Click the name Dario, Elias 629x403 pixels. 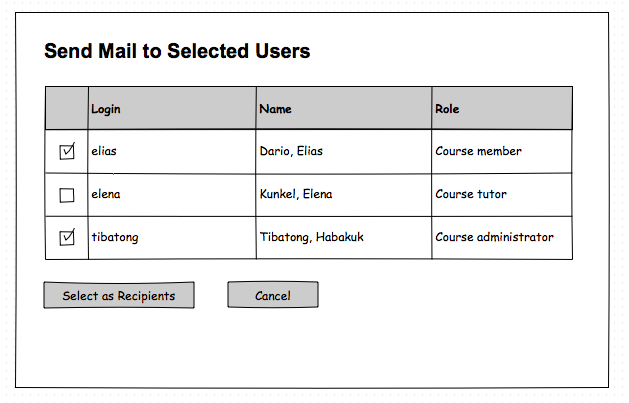pos(291,152)
